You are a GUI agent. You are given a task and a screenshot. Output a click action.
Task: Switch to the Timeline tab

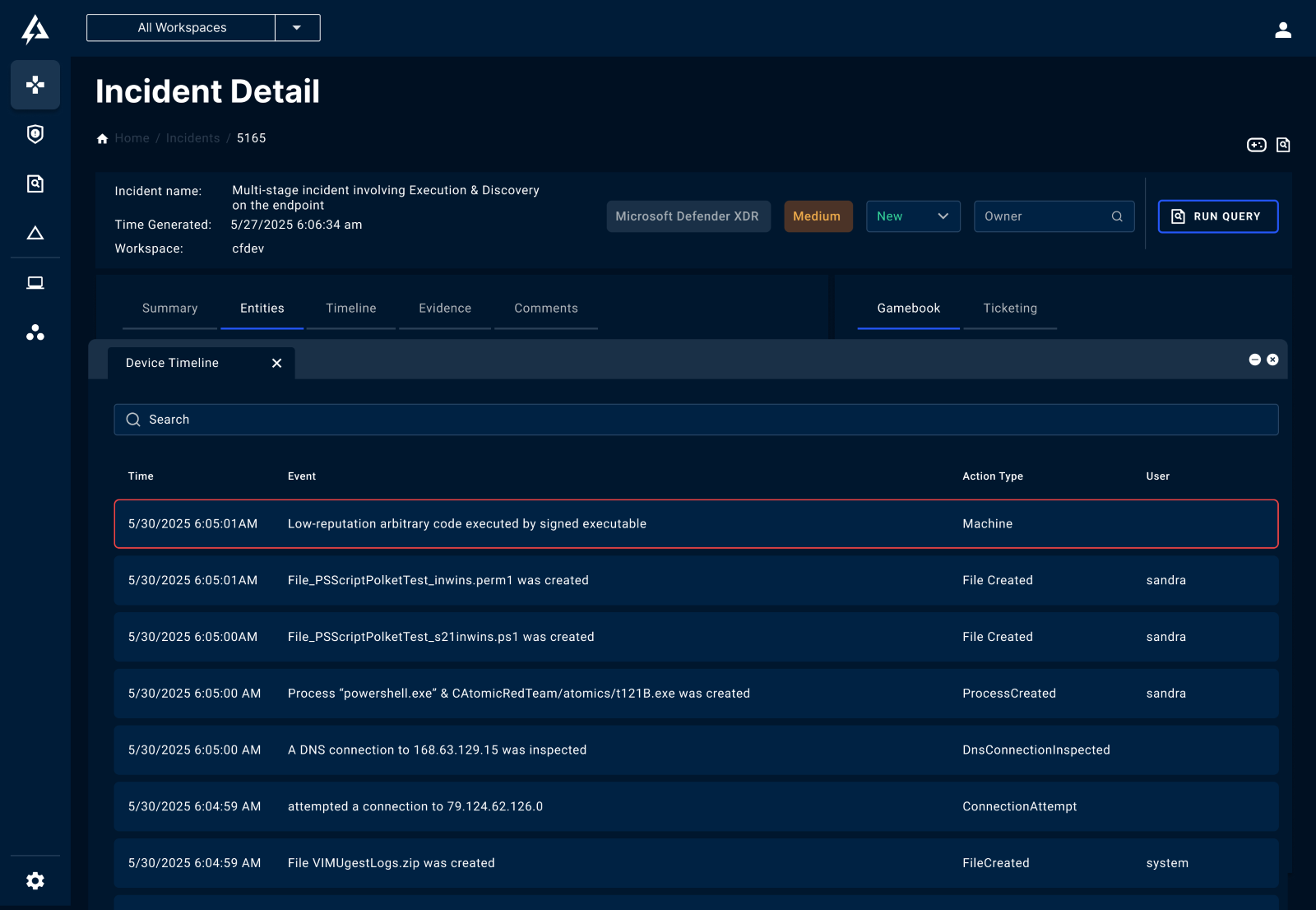point(350,309)
